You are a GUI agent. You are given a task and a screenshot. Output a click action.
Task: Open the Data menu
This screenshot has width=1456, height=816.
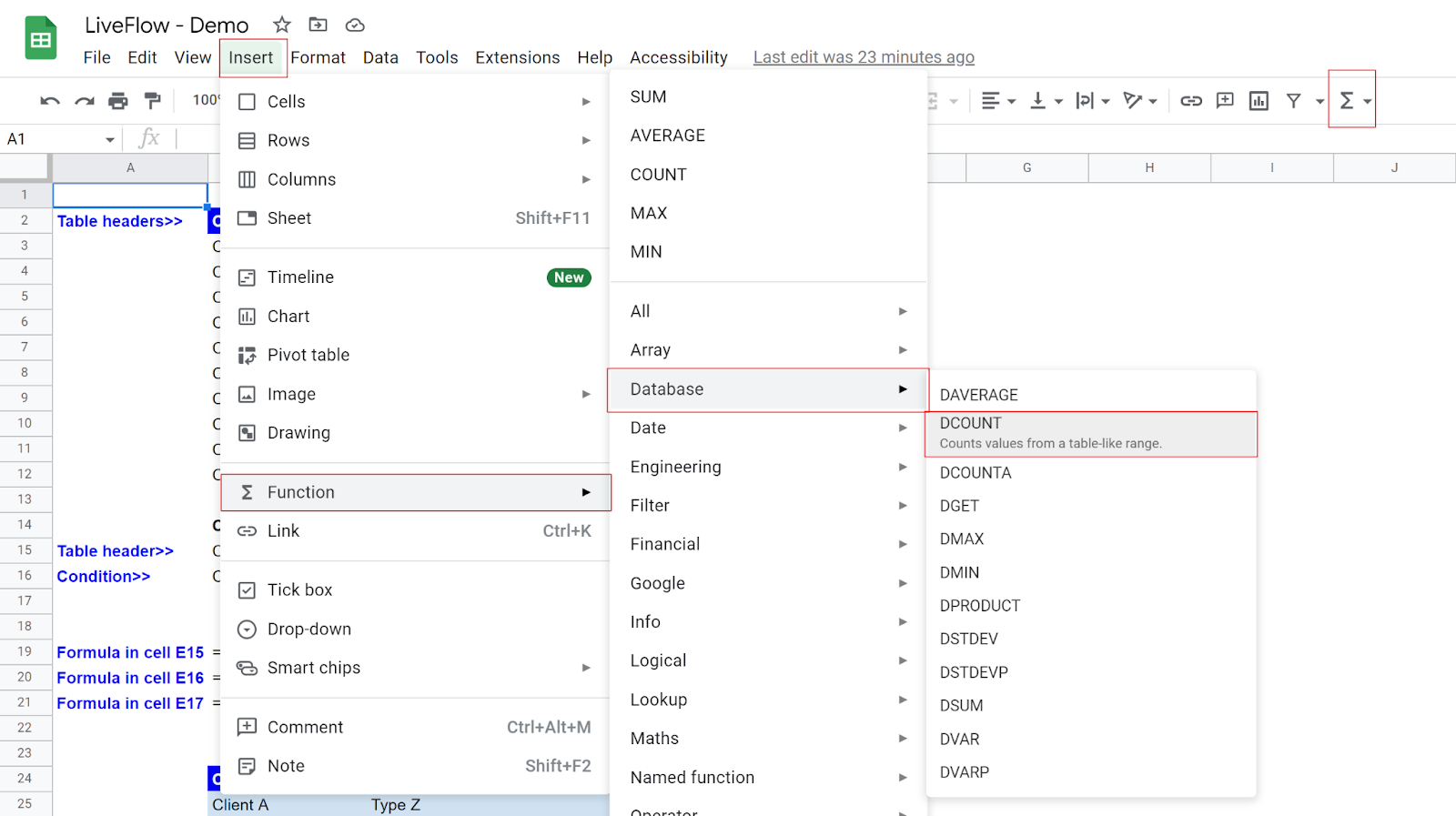point(380,57)
